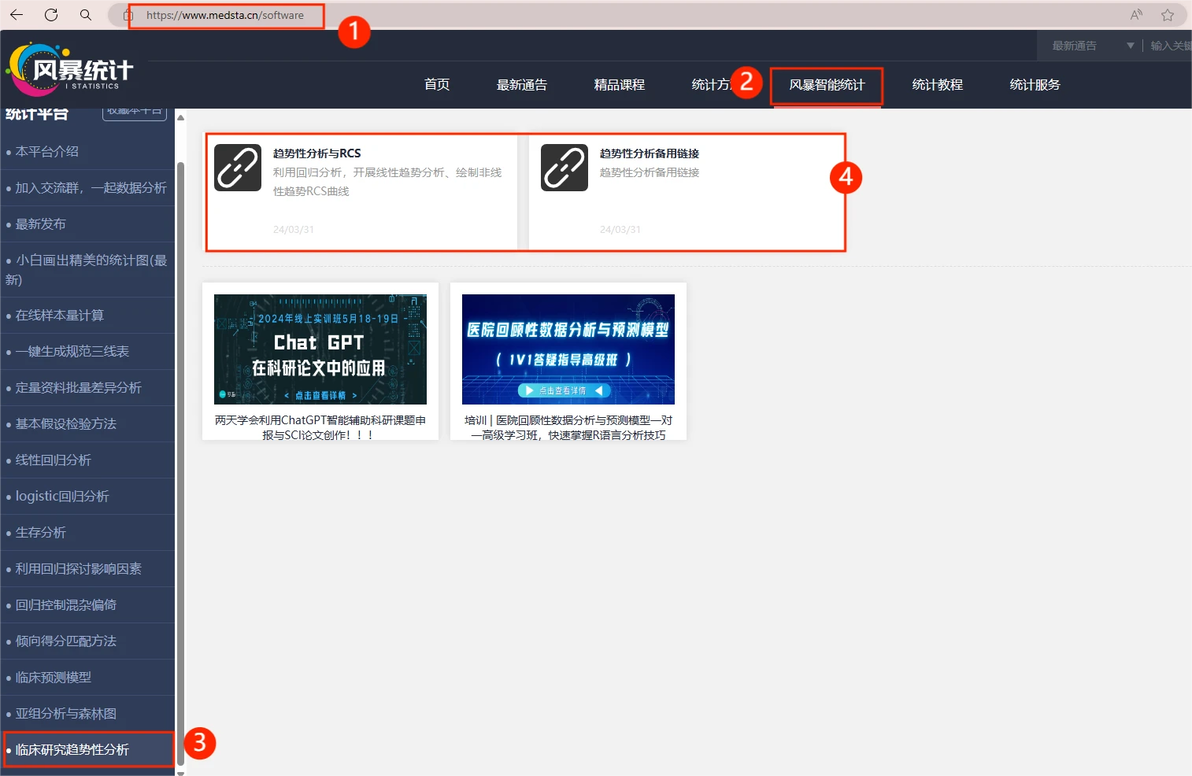Click the browser search magnifier icon
Image resolution: width=1192 pixels, height=776 pixels.
(x=86, y=14)
